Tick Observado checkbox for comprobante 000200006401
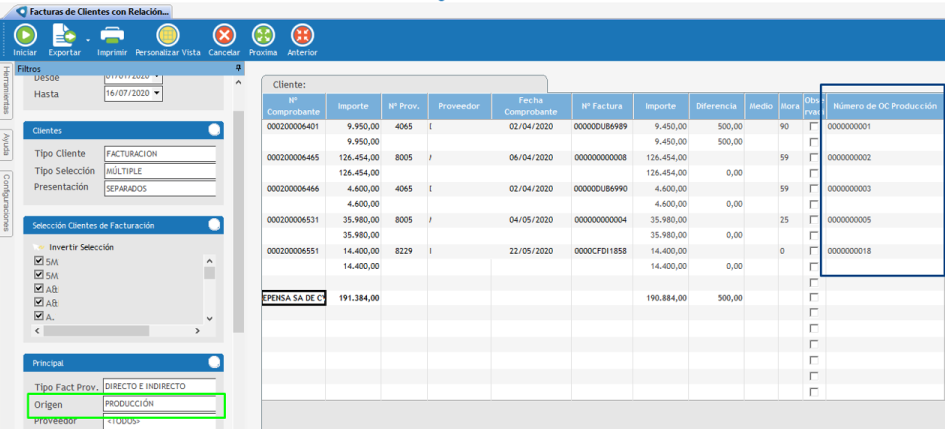The height and width of the screenshot is (429, 945). [x=814, y=127]
